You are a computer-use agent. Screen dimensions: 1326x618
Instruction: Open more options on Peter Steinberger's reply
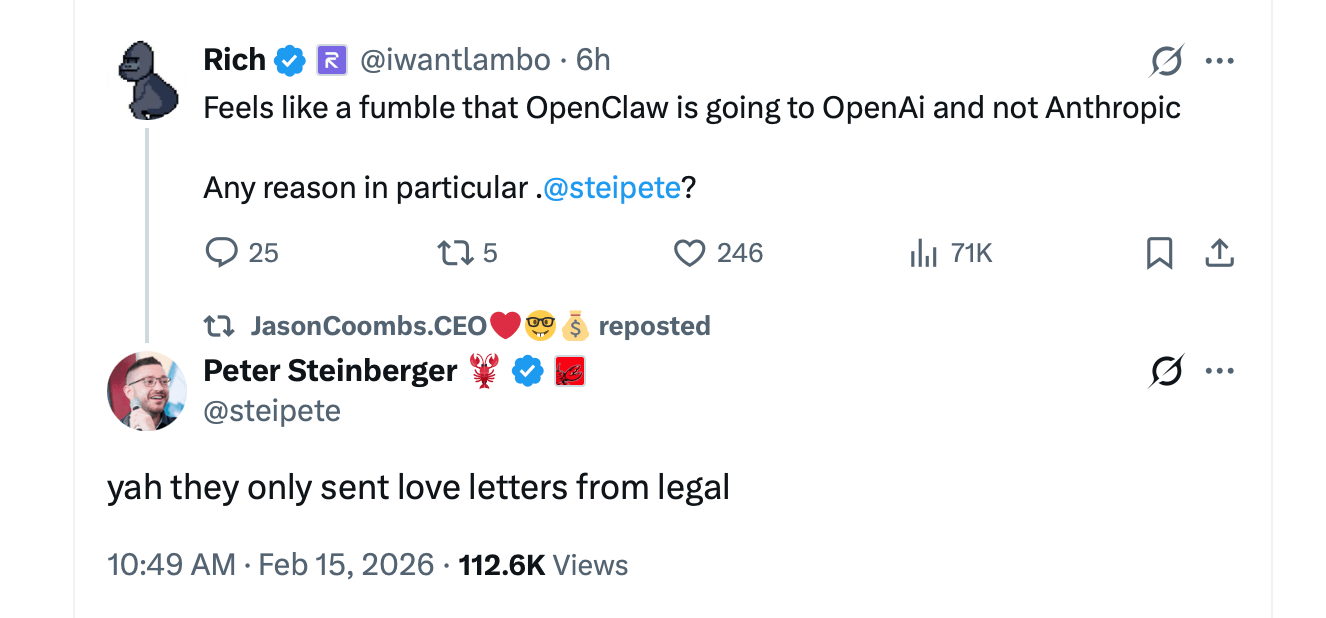1220,370
